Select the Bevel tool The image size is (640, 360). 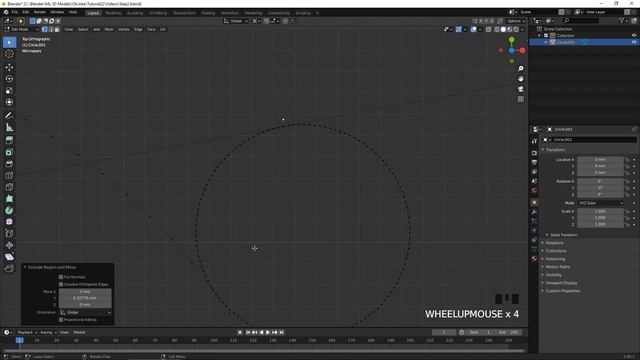pos(9,164)
